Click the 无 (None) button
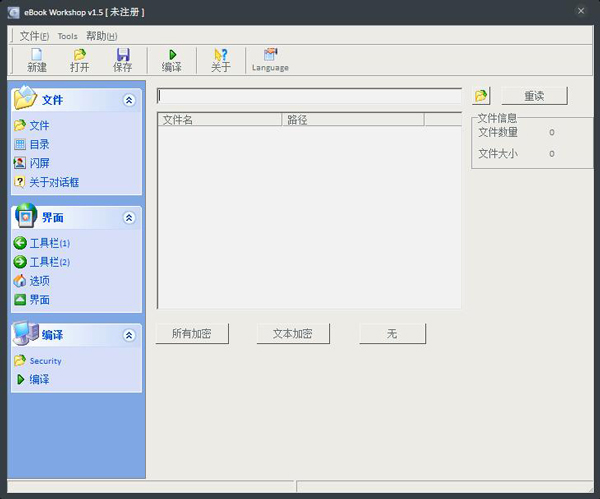Image resolution: width=600 pixels, height=499 pixels. [x=392, y=334]
